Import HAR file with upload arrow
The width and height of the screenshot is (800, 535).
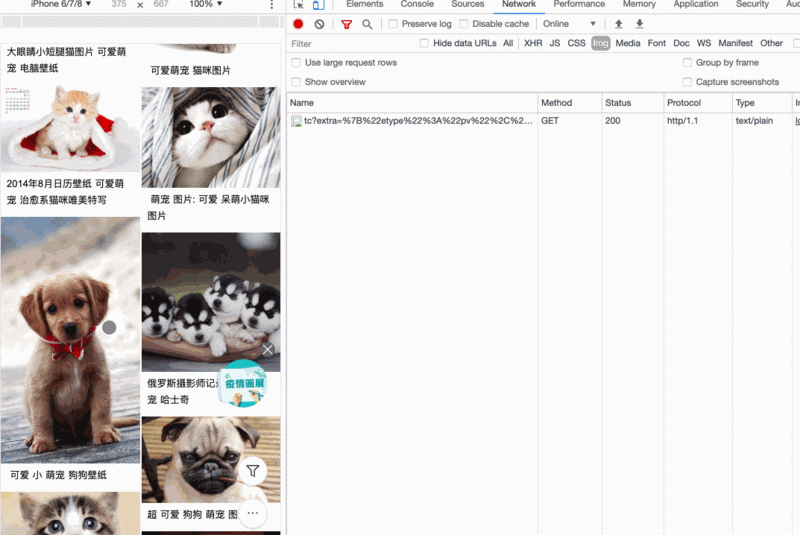click(618, 24)
